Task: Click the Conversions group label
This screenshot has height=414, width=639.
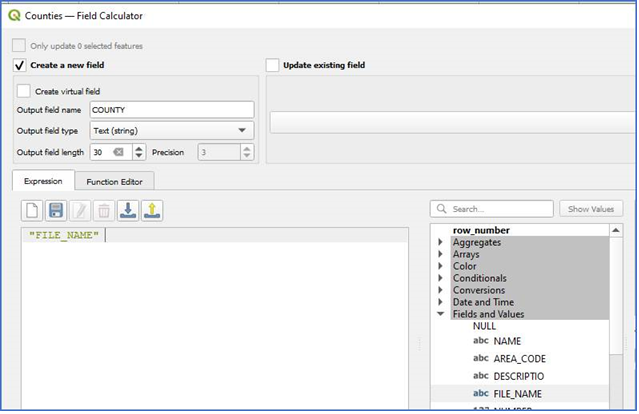Action: (x=479, y=290)
